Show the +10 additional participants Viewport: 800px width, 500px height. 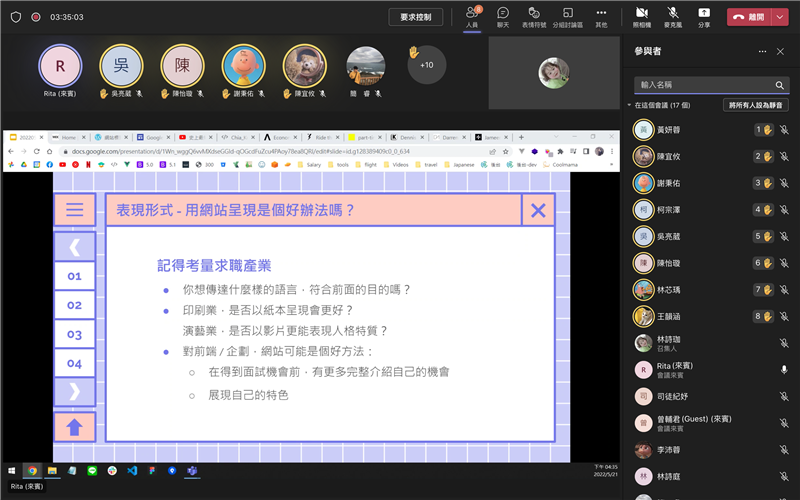[x=427, y=65]
